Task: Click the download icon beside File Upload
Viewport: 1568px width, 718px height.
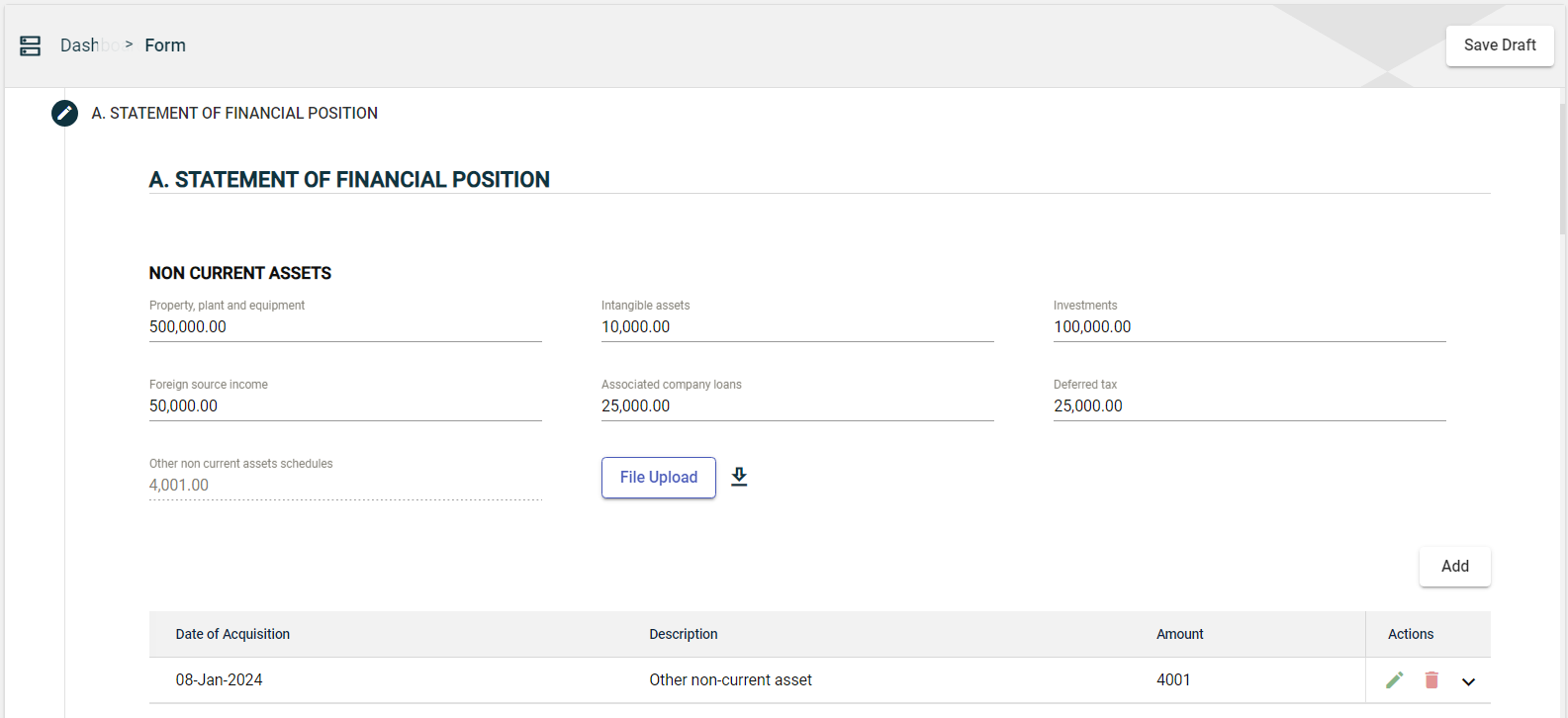Action: [739, 477]
